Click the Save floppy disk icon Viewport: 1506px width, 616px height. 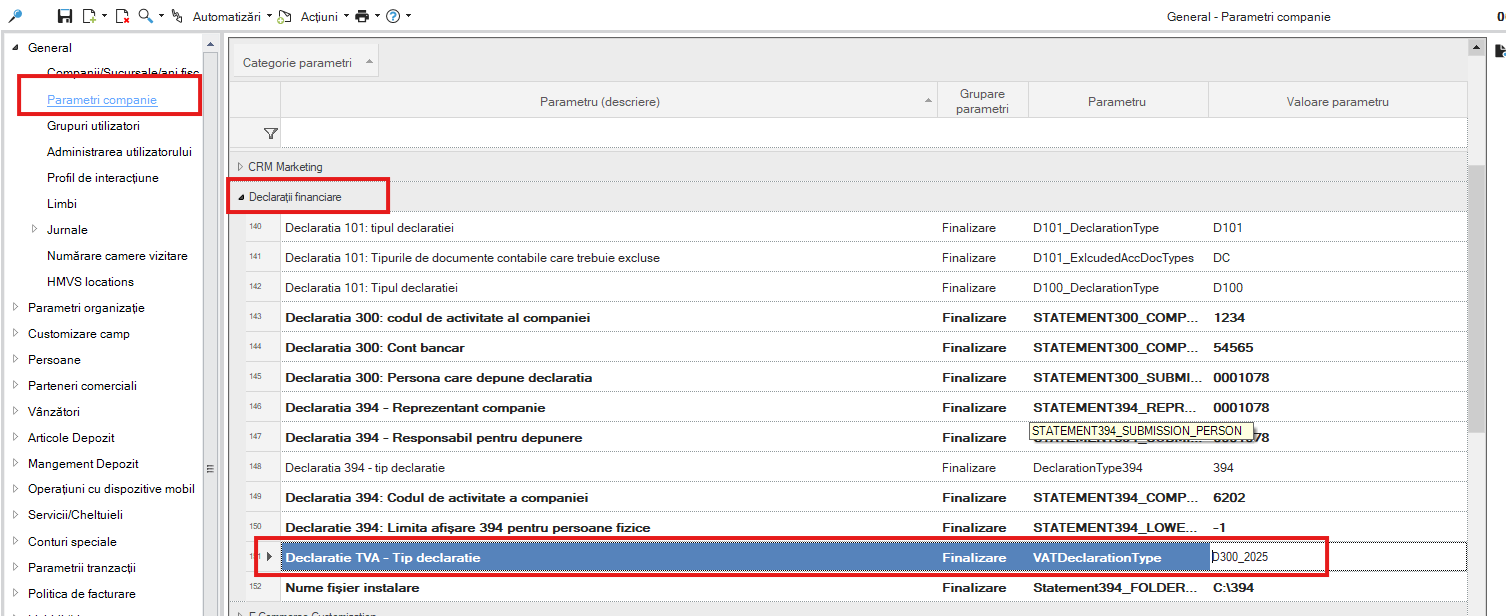coord(65,16)
